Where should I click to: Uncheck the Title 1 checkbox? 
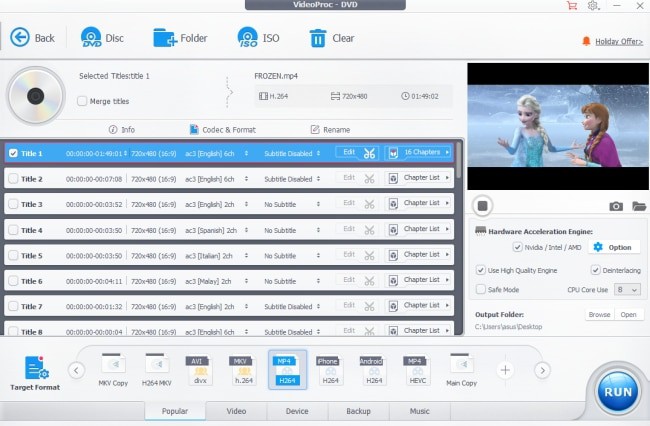pos(13,153)
